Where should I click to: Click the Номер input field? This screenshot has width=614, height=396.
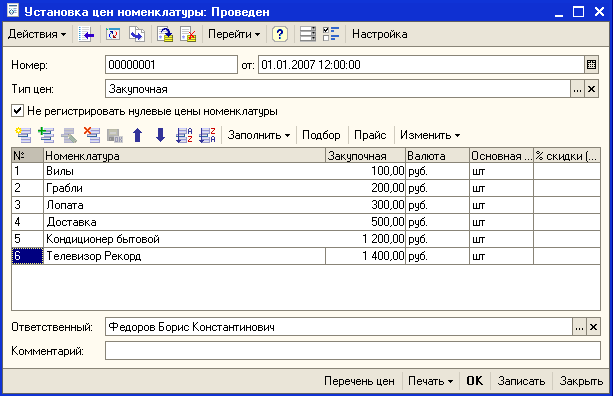click(171, 65)
